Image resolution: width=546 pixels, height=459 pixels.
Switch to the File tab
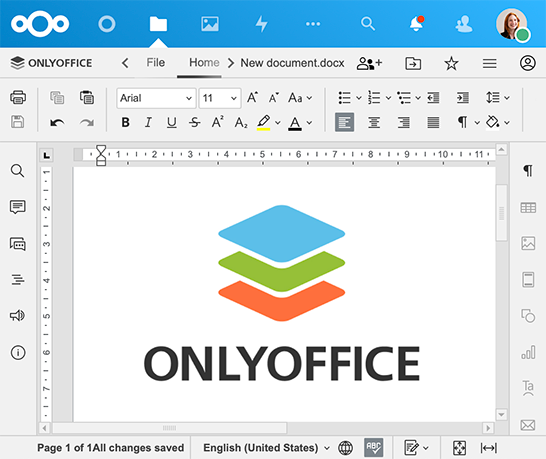point(155,63)
